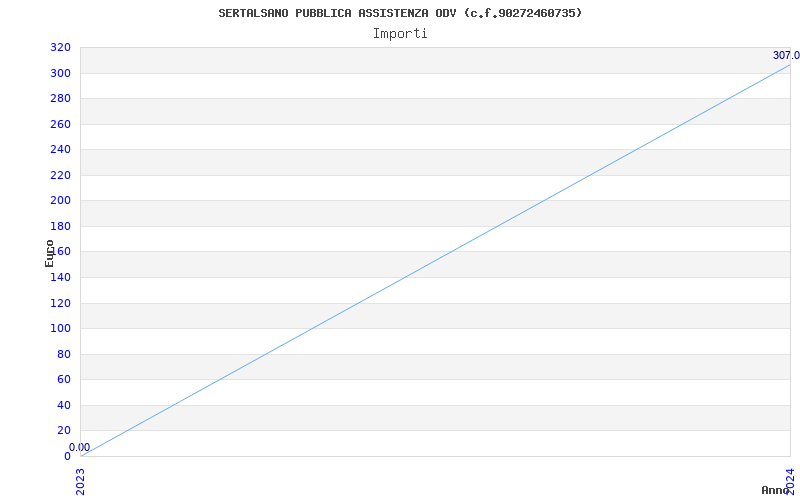Click the 240 y-axis tick label
Image resolution: width=800 pixels, height=500 pixels.
pos(60,149)
